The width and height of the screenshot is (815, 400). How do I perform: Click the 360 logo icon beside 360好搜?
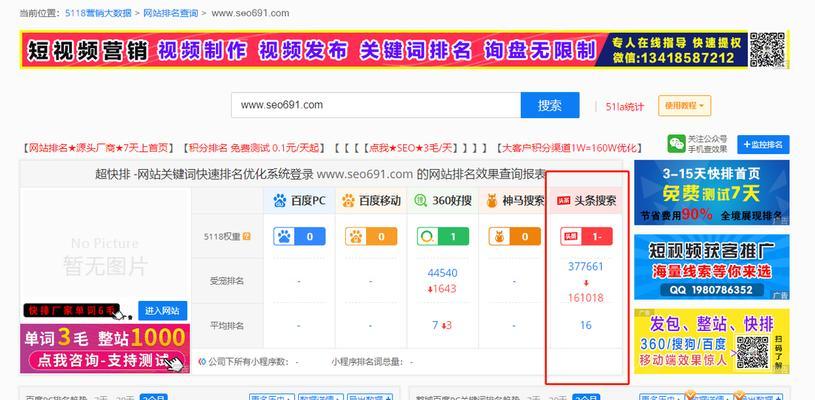point(420,201)
